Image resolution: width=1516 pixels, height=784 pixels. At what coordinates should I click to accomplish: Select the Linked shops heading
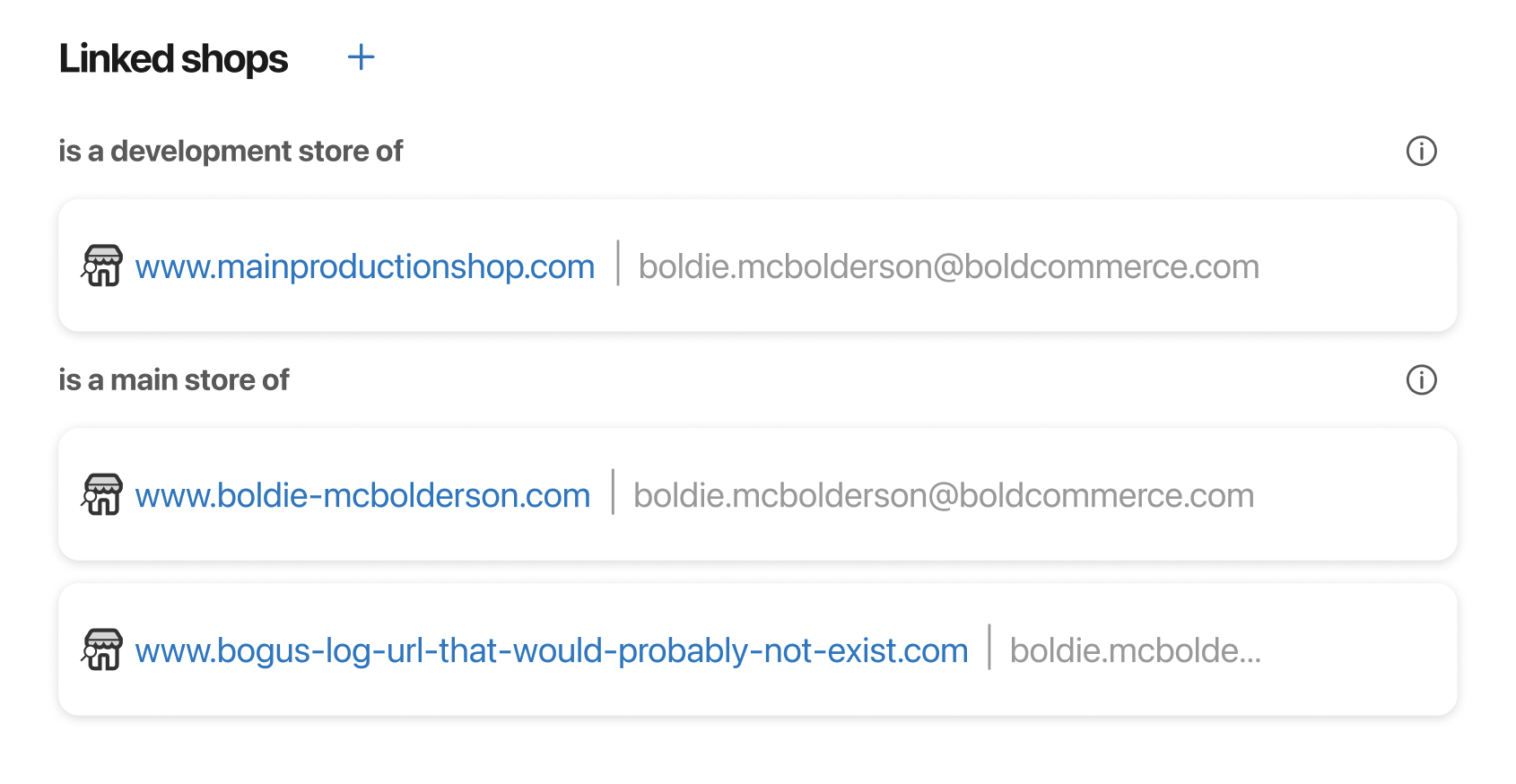(173, 59)
